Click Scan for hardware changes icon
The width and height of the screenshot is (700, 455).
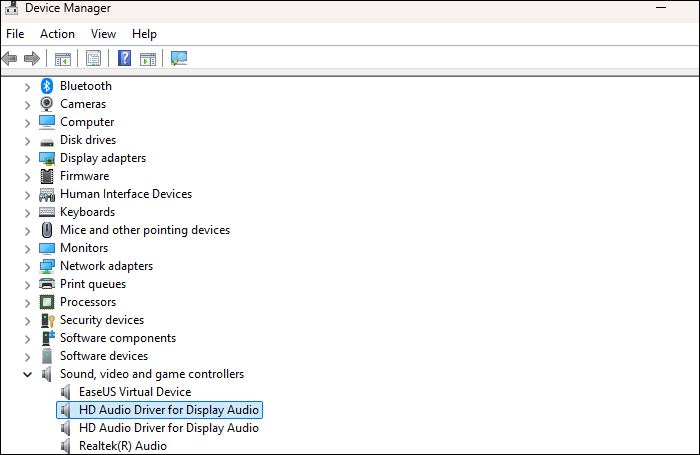[179, 58]
